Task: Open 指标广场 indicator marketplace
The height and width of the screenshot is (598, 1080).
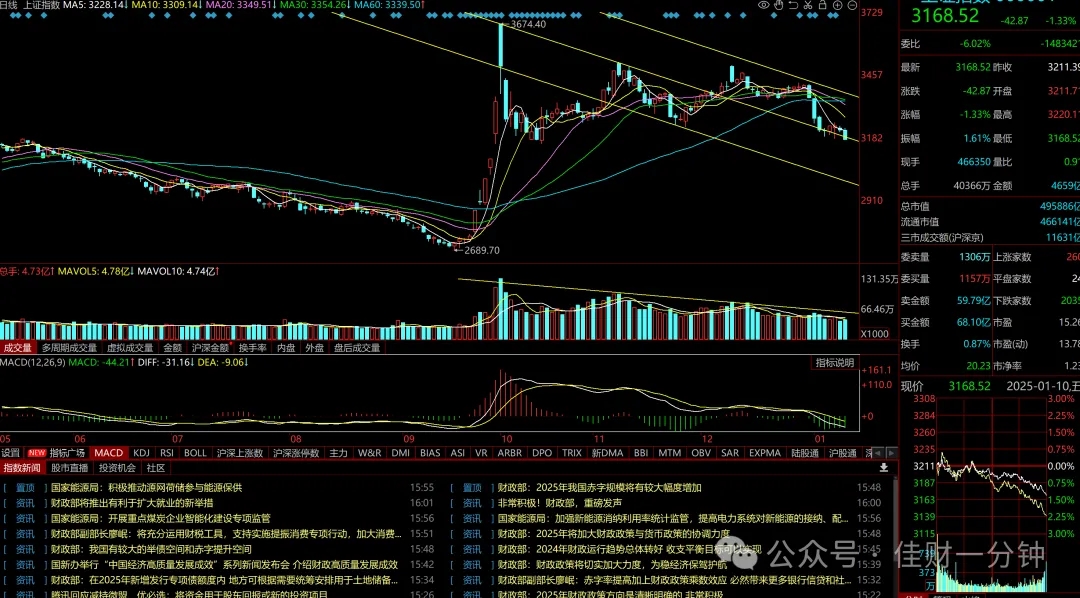Action: (67, 453)
